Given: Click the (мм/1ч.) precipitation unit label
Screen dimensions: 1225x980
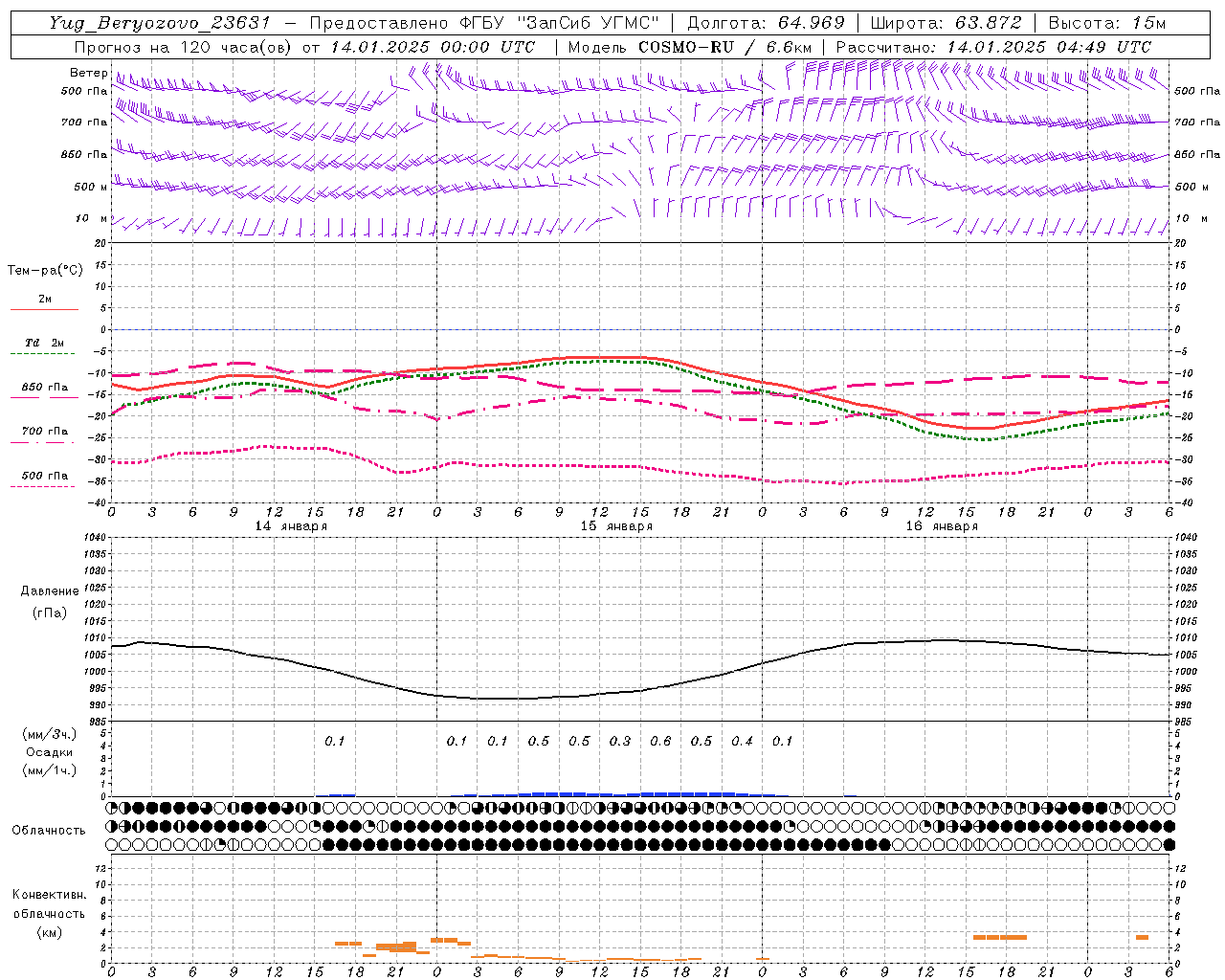Looking at the screenshot, I should 49,770.
